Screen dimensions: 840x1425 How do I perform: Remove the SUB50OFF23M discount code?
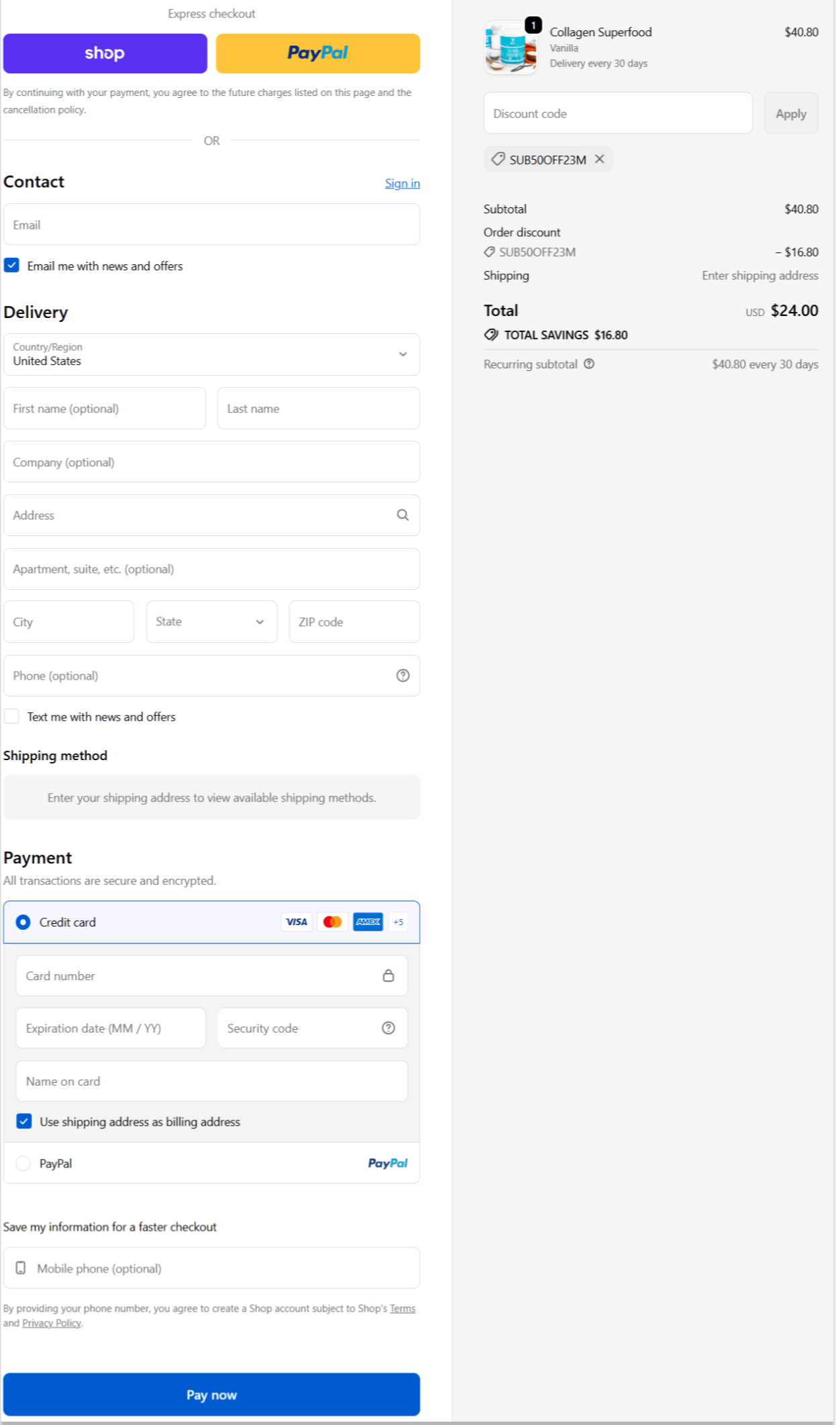point(600,159)
